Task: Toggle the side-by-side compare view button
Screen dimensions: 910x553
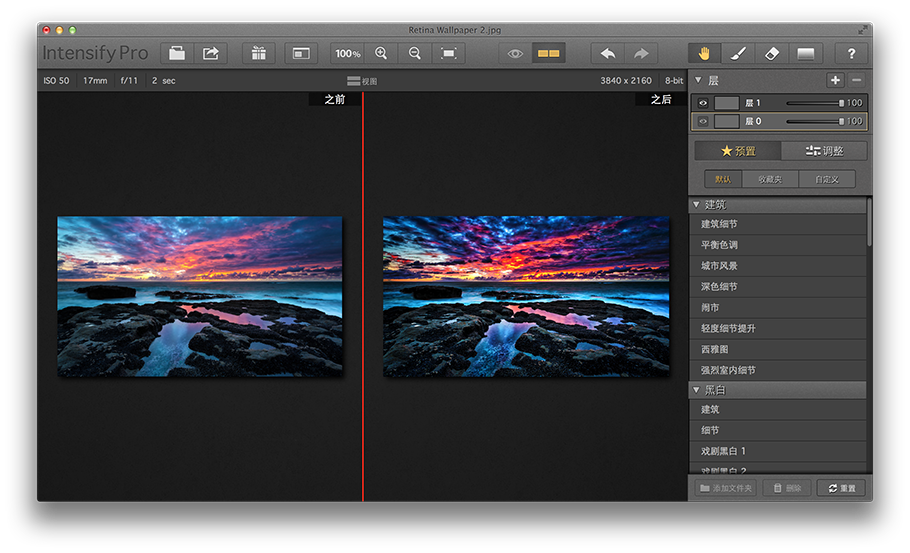Action: pos(548,53)
